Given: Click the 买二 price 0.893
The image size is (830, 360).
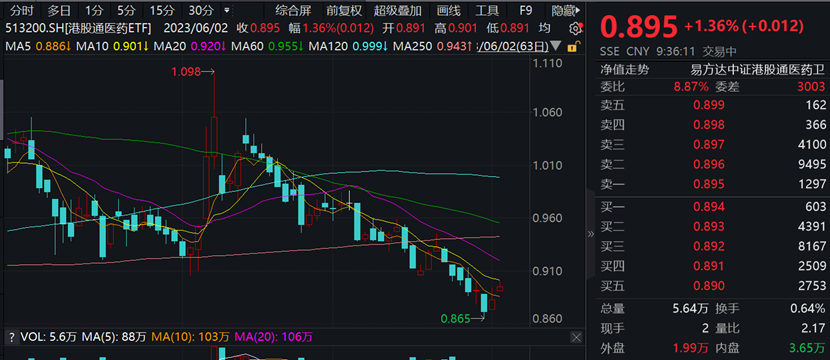Looking at the screenshot, I should [x=709, y=227].
